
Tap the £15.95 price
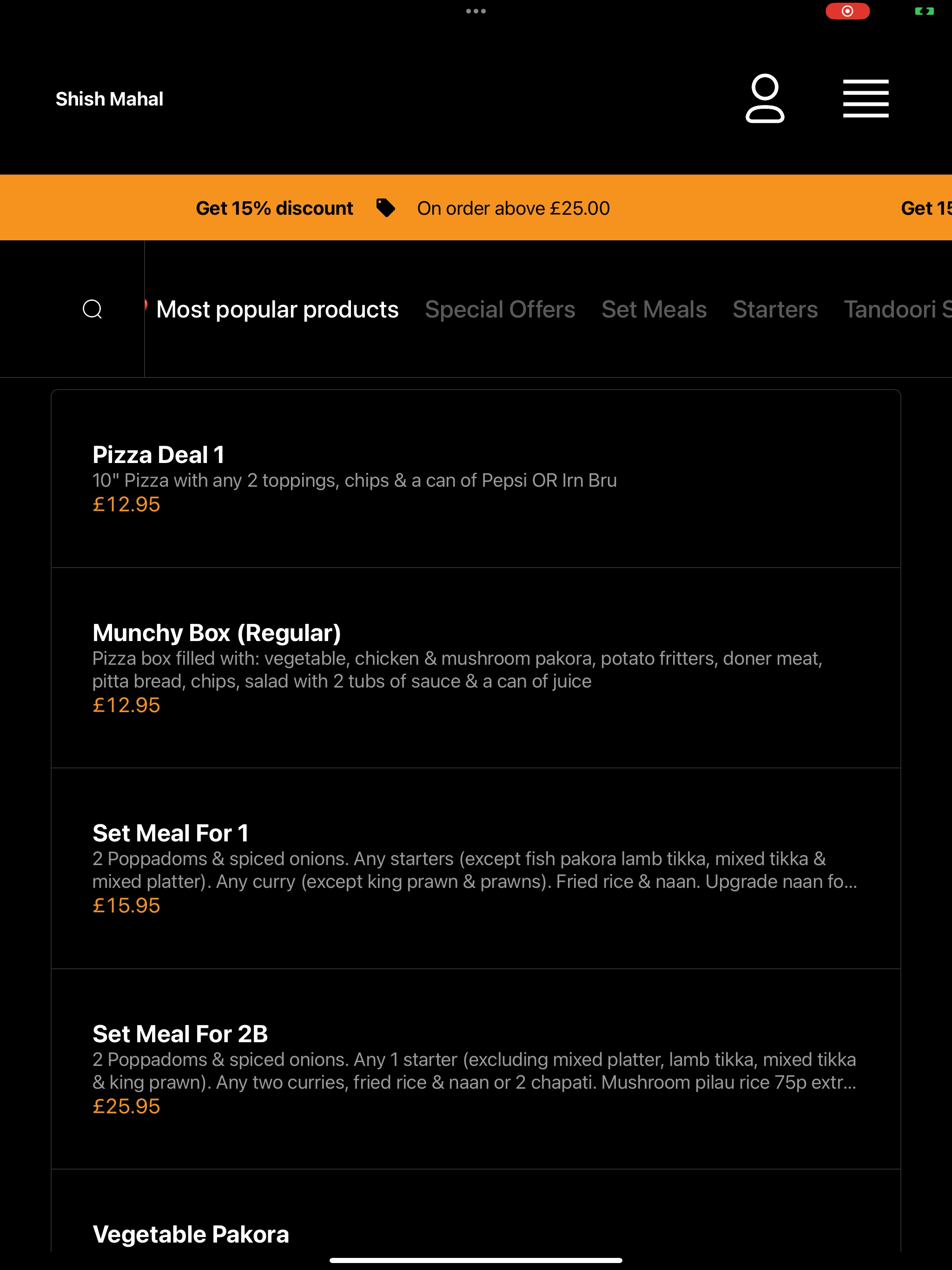(x=126, y=906)
